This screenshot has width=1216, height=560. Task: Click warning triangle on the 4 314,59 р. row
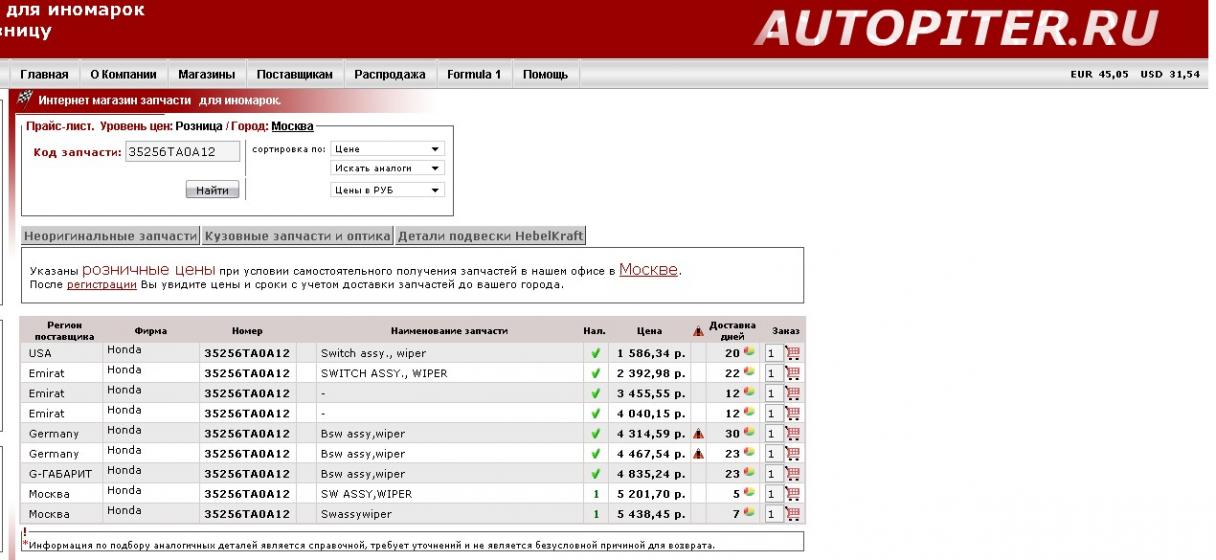point(698,434)
